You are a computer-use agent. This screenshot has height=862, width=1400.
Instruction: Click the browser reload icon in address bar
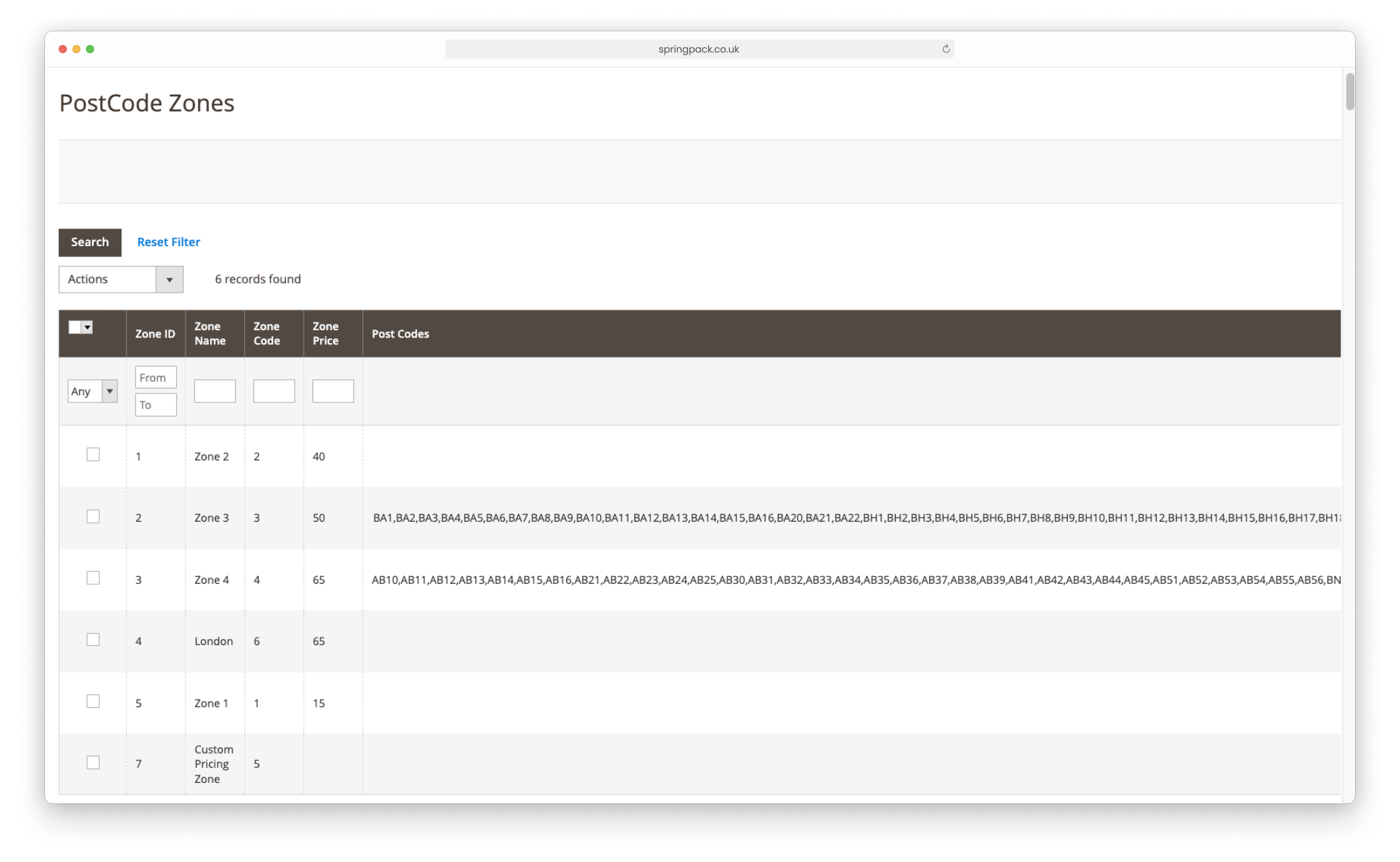948,49
